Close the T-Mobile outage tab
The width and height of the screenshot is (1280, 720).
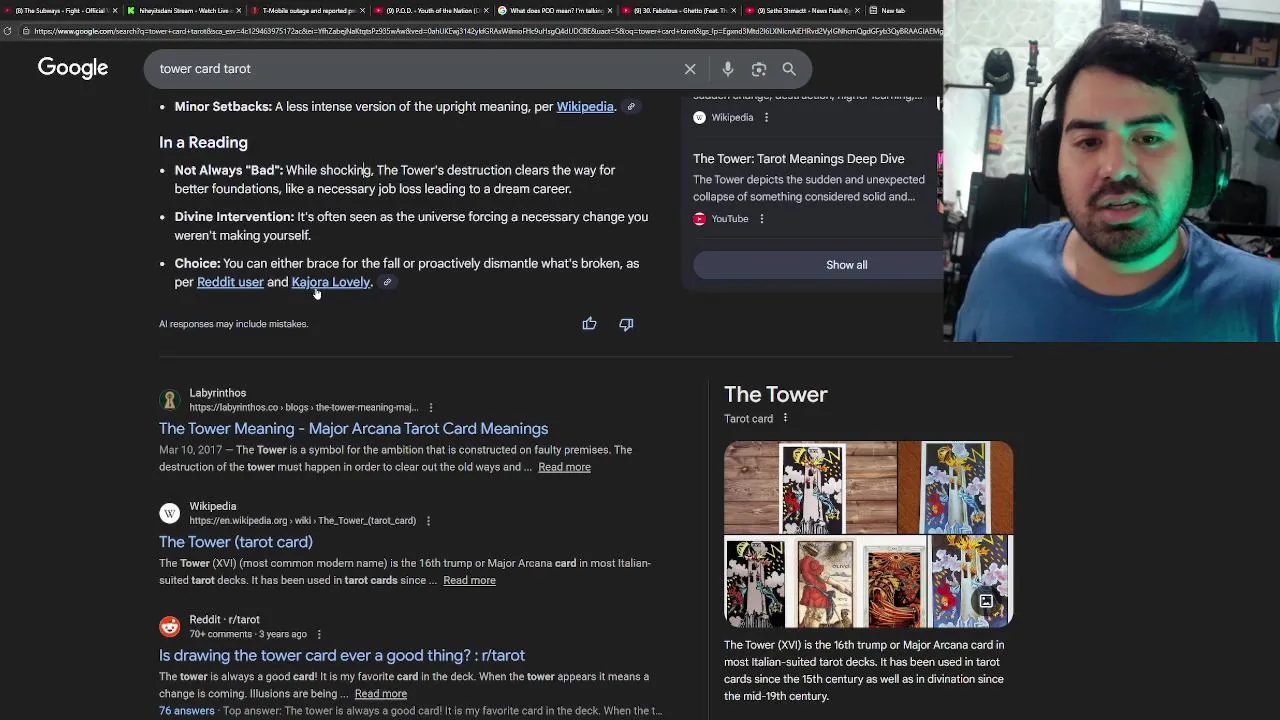[363, 10]
